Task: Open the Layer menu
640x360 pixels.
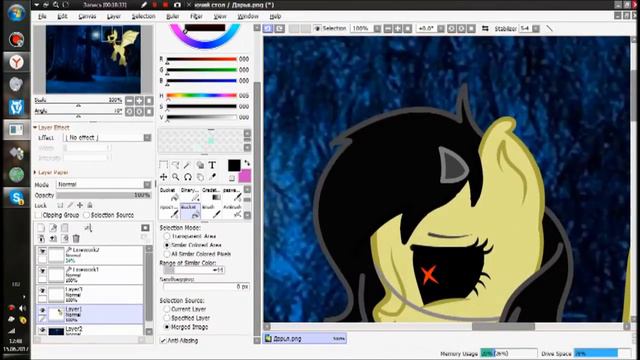Action: [114, 16]
